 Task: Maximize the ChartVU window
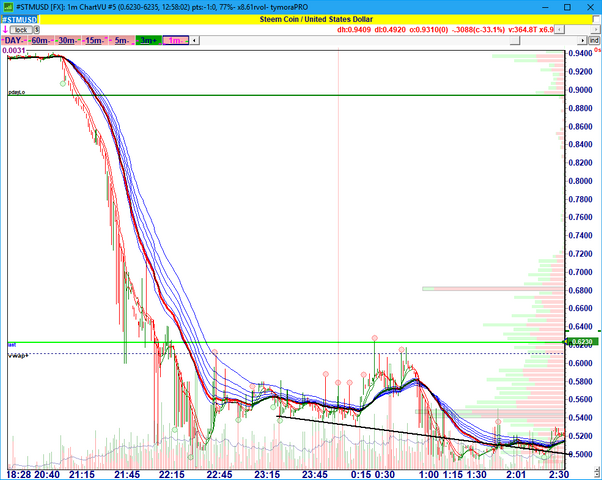click(x=567, y=7)
